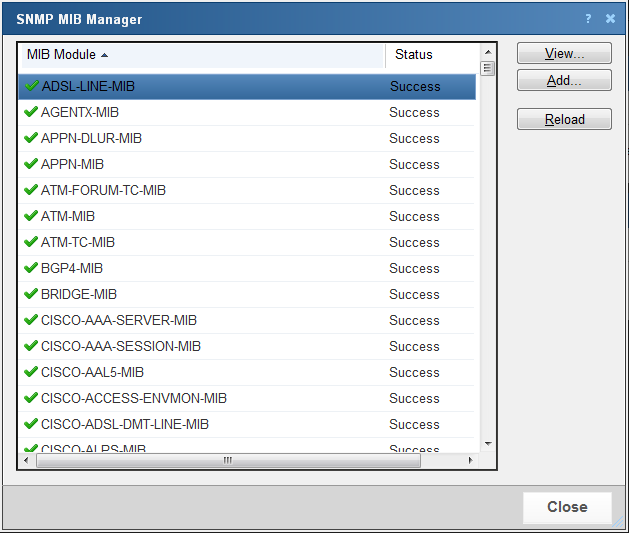This screenshot has height=533, width=629.
Task: Click checkmark icon next to APPN-MIB
Action: coord(31,164)
